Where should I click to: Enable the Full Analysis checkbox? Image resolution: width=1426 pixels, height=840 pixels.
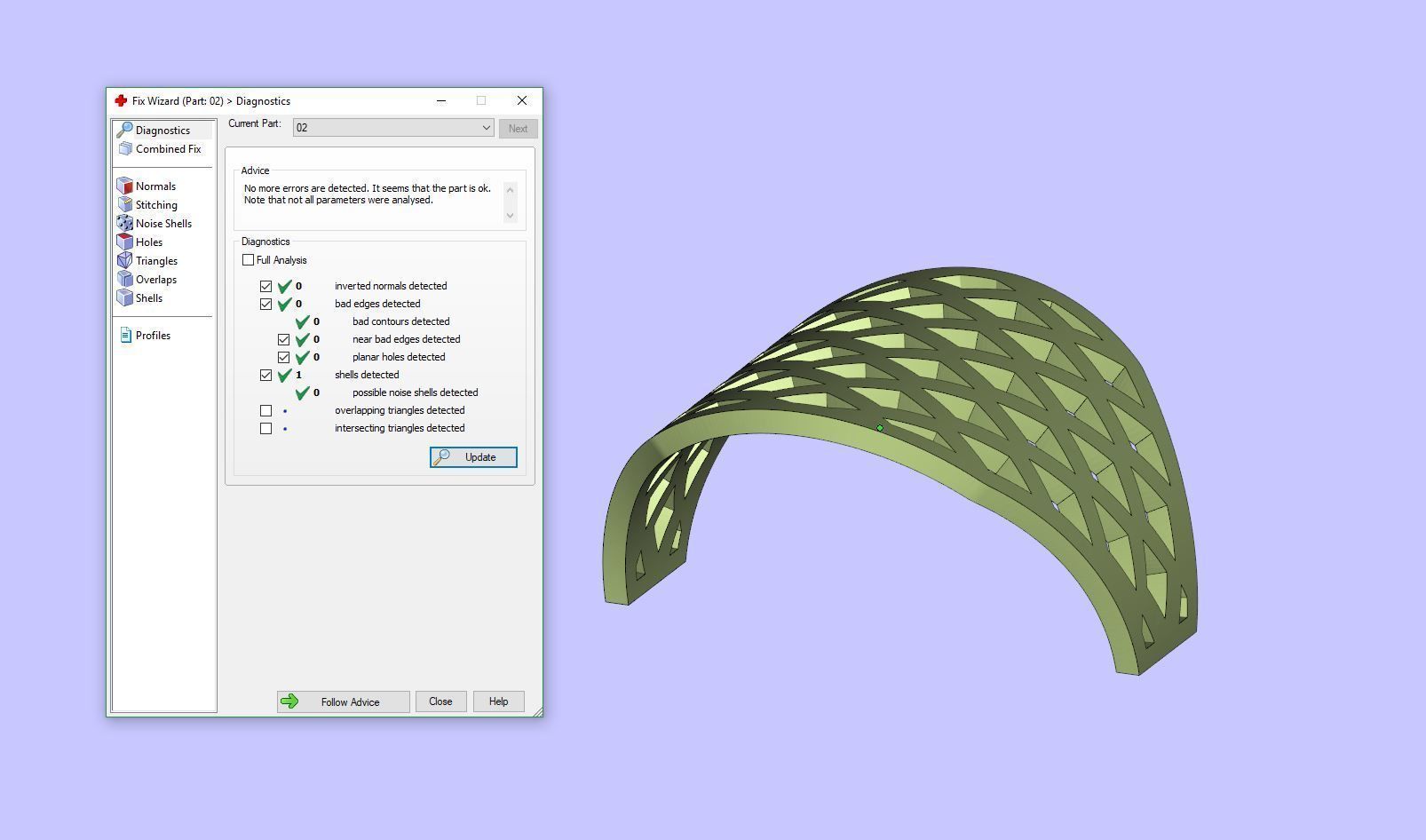click(x=248, y=260)
